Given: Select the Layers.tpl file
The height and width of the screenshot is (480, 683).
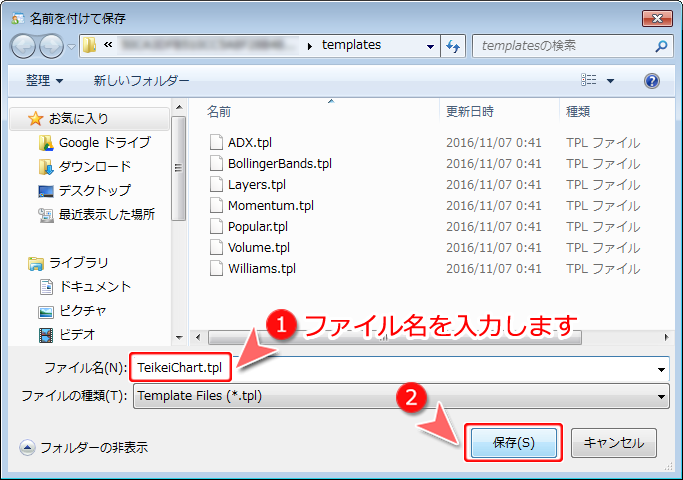Looking at the screenshot, I should pos(257,184).
